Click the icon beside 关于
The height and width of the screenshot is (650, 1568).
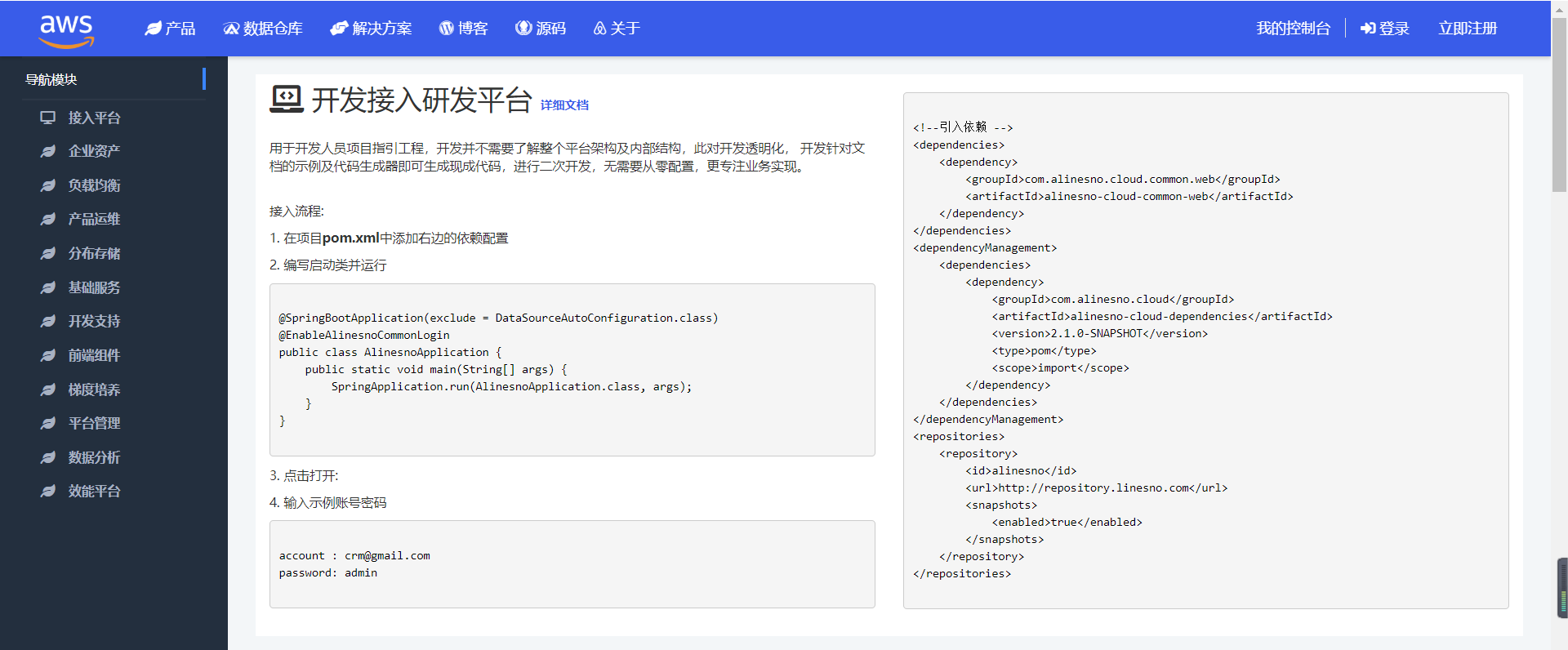pyautogui.click(x=599, y=29)
